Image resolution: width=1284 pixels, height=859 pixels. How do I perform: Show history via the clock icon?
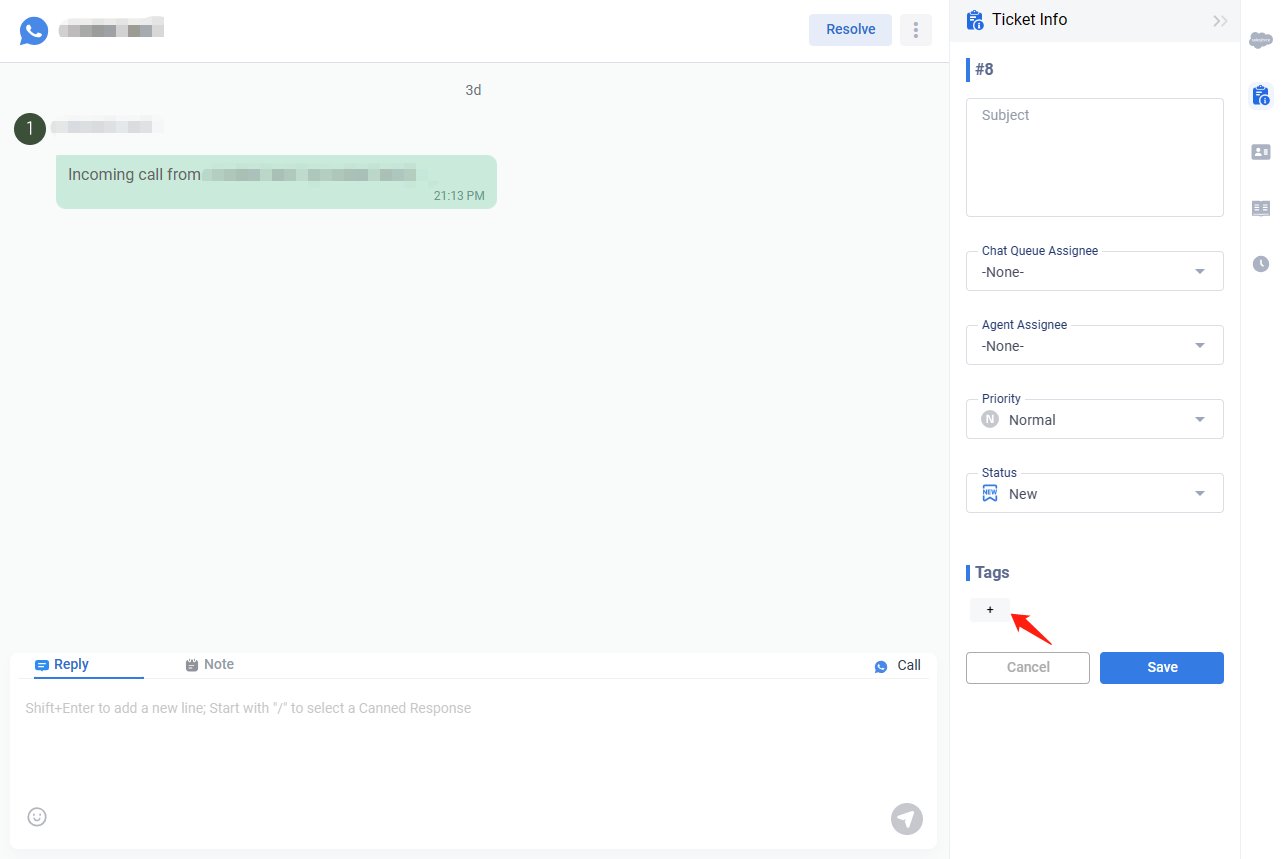(x=1261, y=264)
